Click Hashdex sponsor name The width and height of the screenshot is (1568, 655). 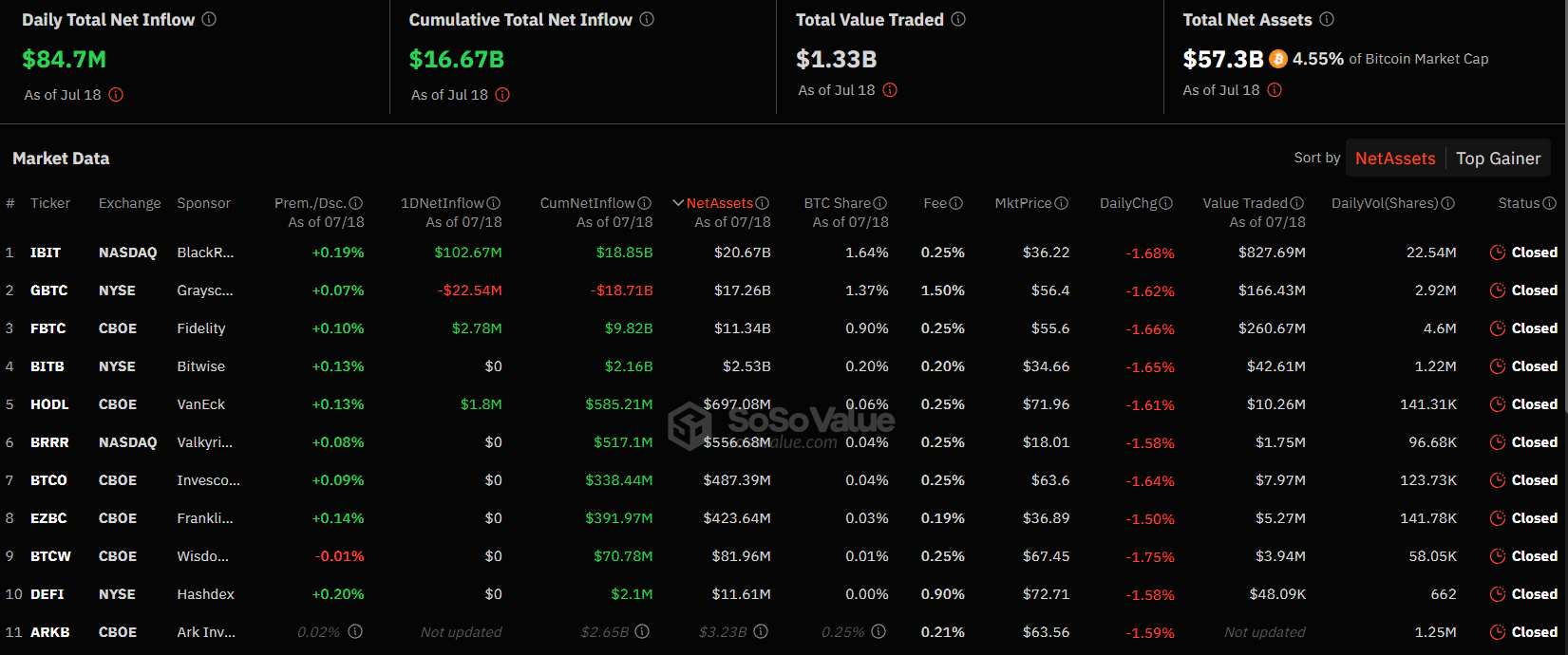tap(205, 594)
